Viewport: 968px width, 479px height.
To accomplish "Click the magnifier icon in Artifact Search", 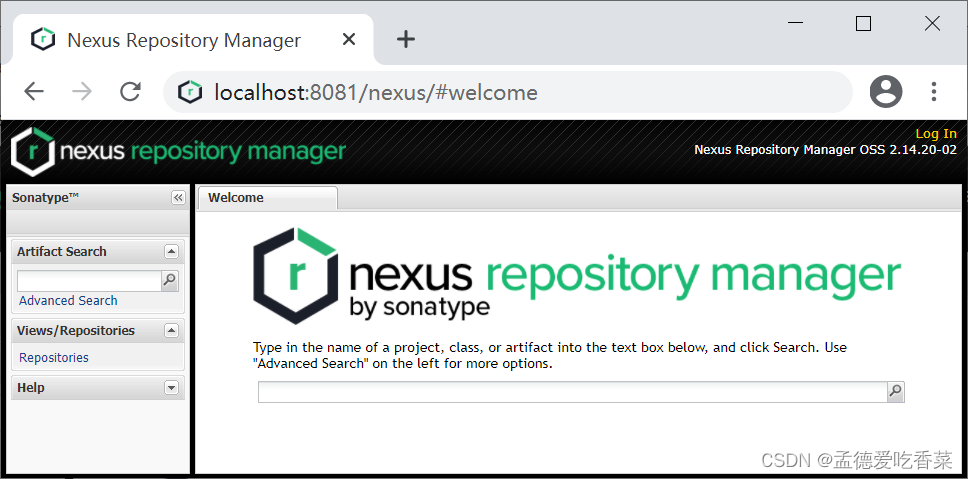I will point(169,280).
